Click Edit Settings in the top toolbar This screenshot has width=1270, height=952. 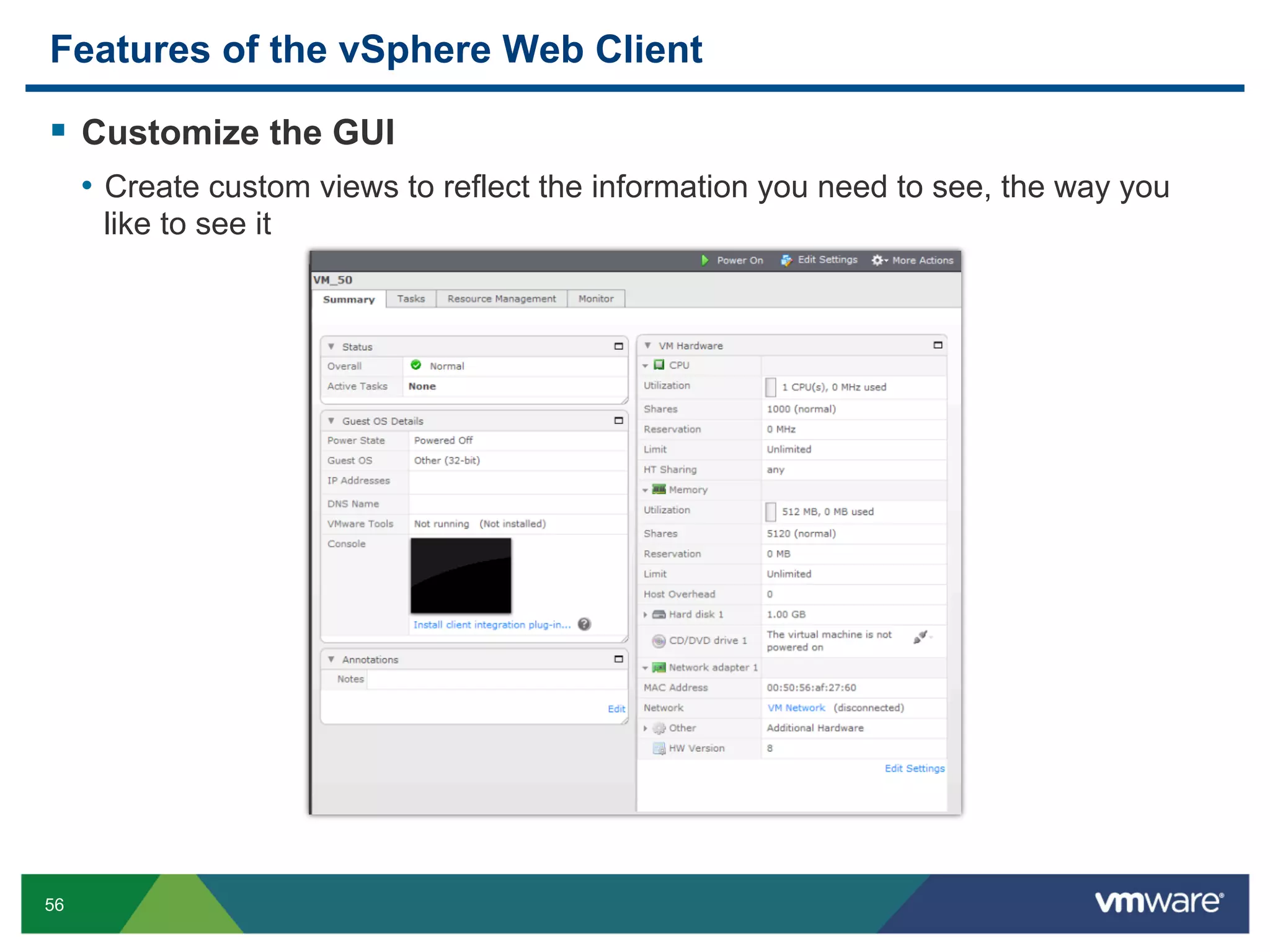pyautogui.click(x=827, y=260)
